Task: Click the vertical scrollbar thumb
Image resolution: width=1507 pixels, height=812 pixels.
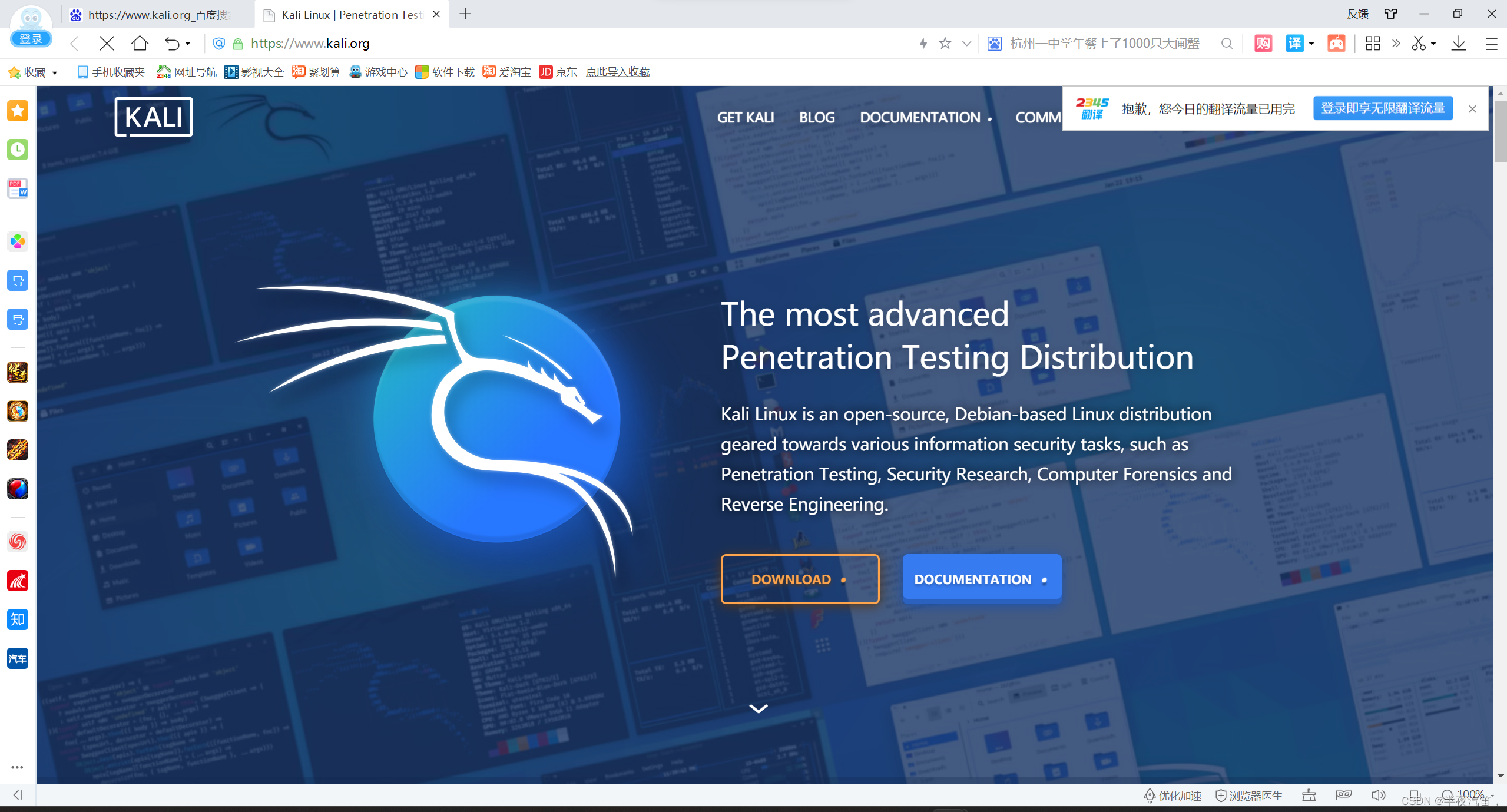Action: [x=1501, y=131]
